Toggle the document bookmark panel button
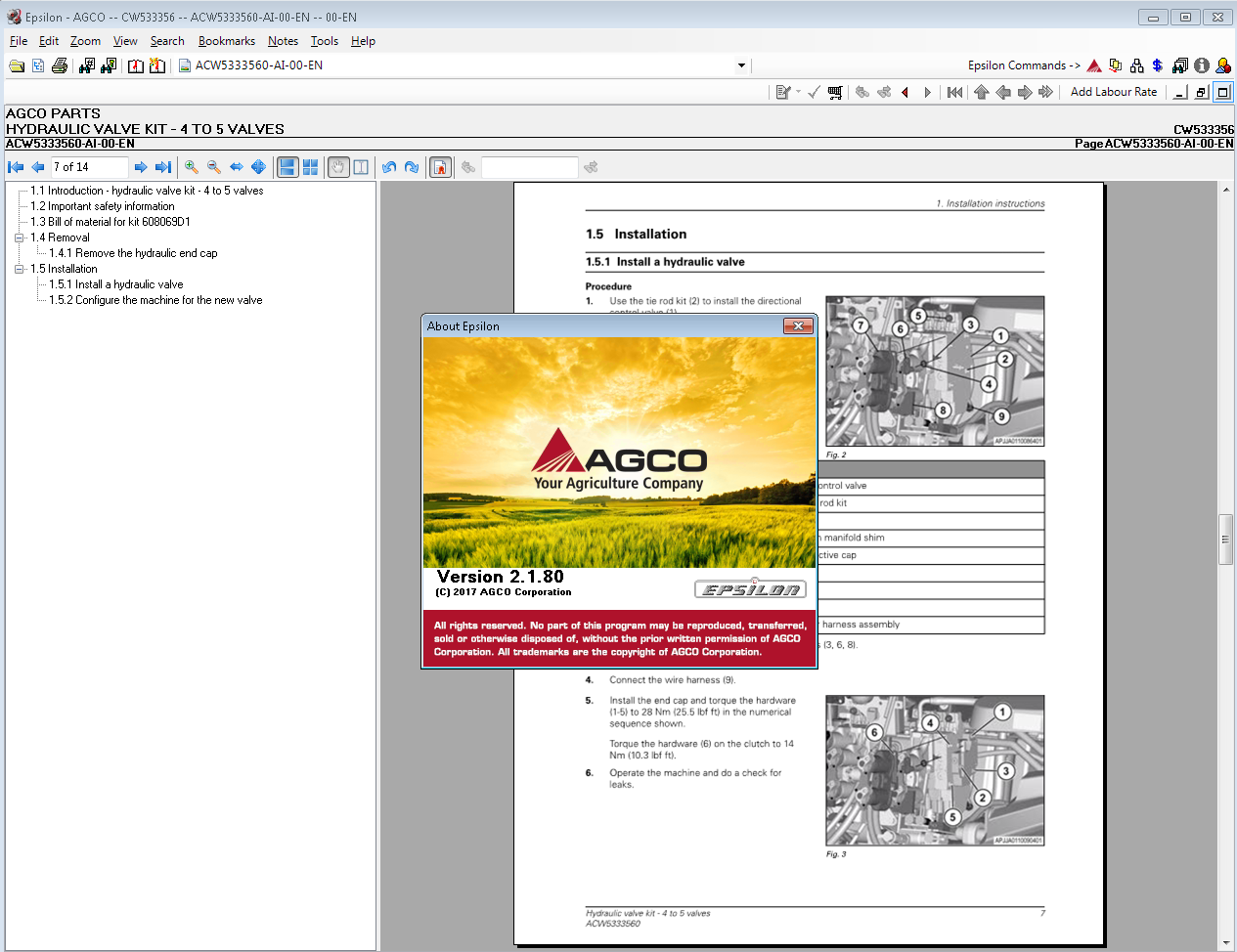Screen dimensions: 1237x952 click(x=441, y=167)
